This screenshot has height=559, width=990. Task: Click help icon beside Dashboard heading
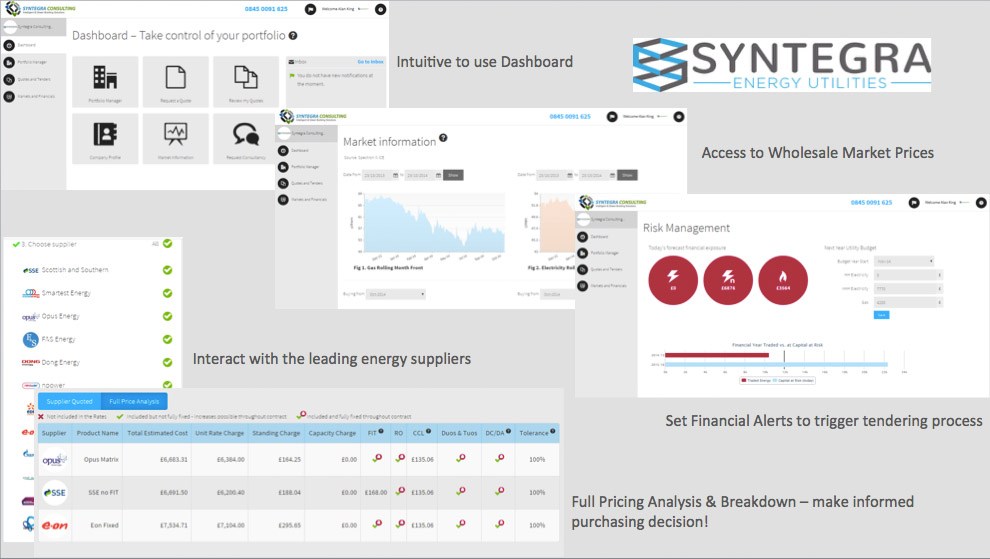coord(293,35)
